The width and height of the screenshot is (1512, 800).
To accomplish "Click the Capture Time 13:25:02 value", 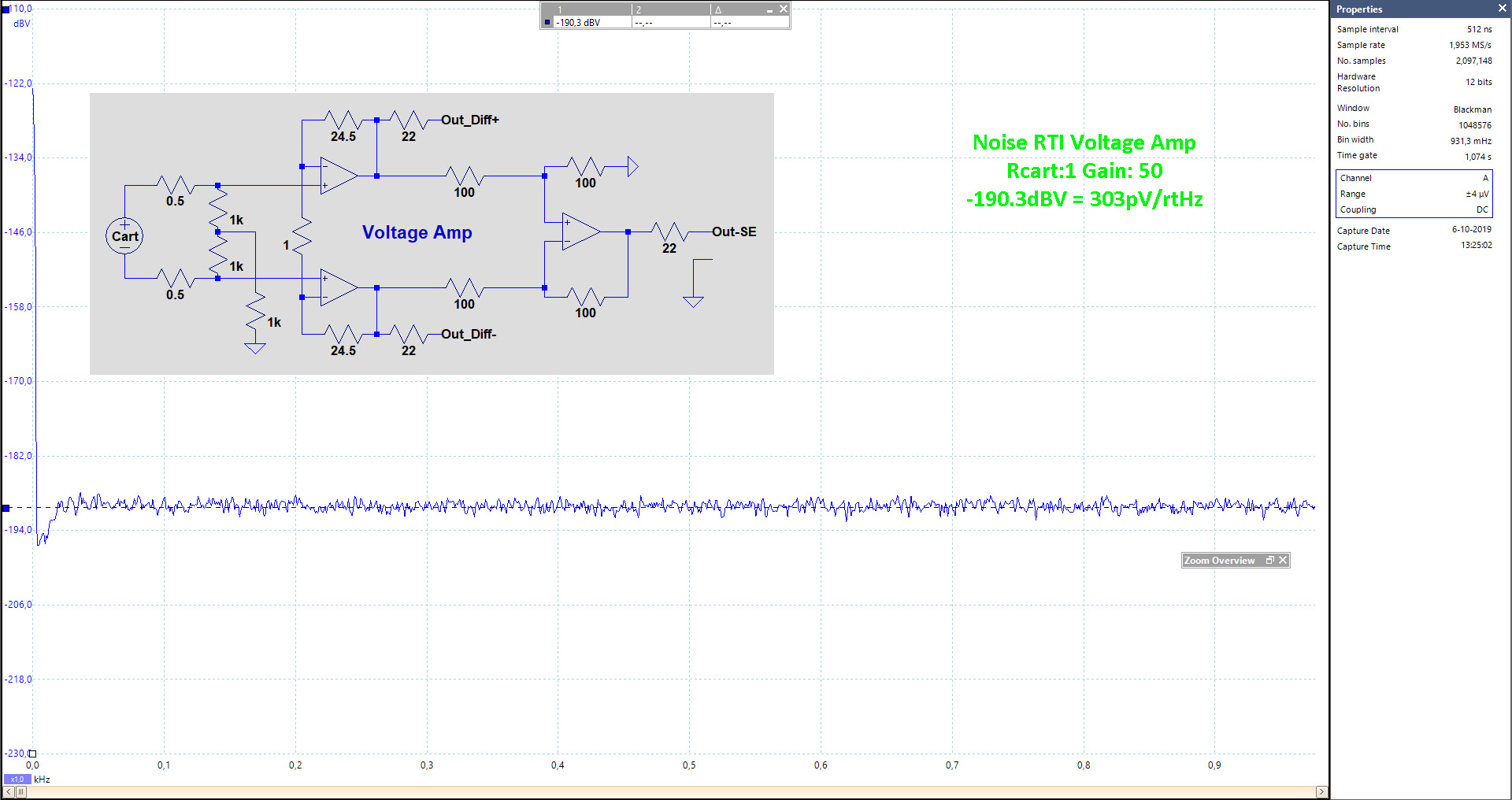I will 1476,246.
